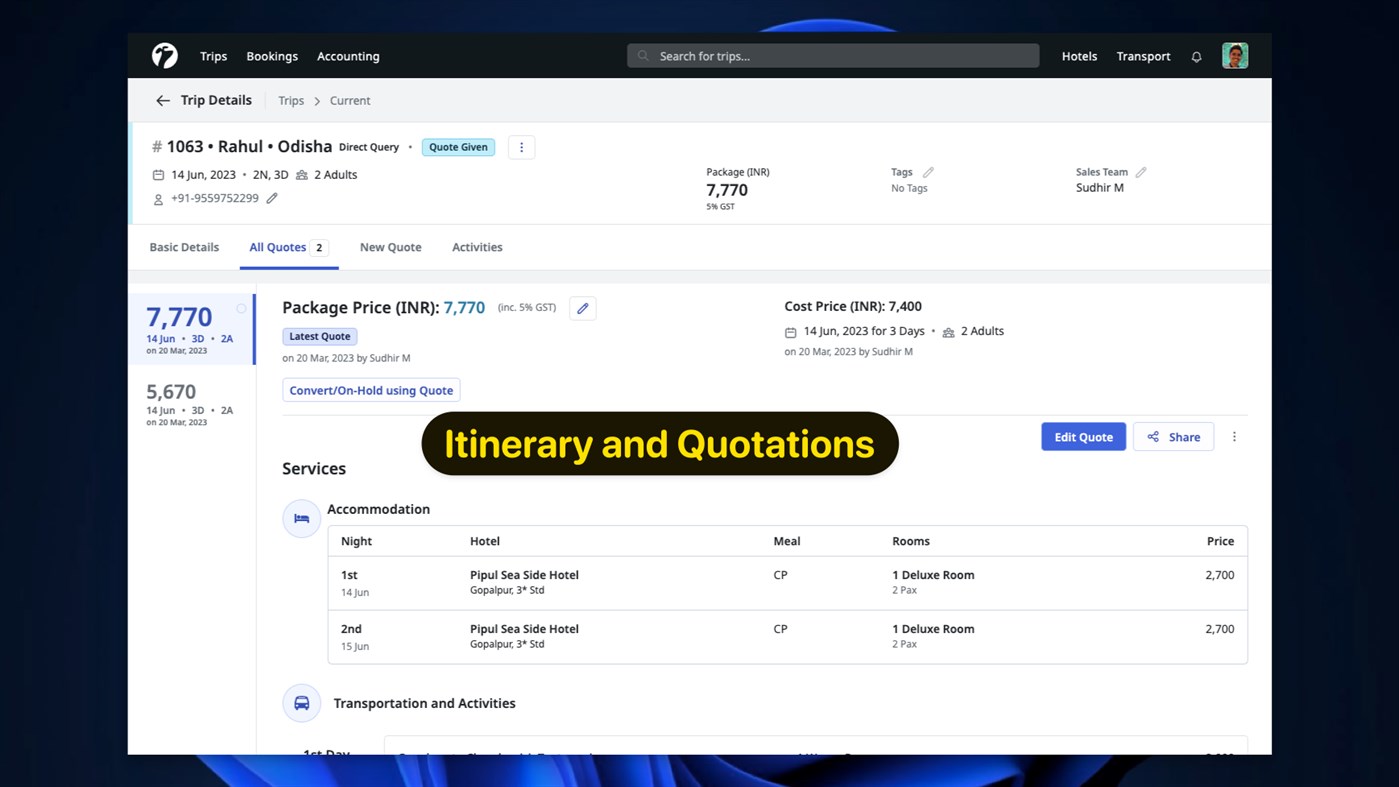Open trip options three-dot menu near Quote Given
The width and height of the screenshot is (1399, 787).
(x=521, y=147)
